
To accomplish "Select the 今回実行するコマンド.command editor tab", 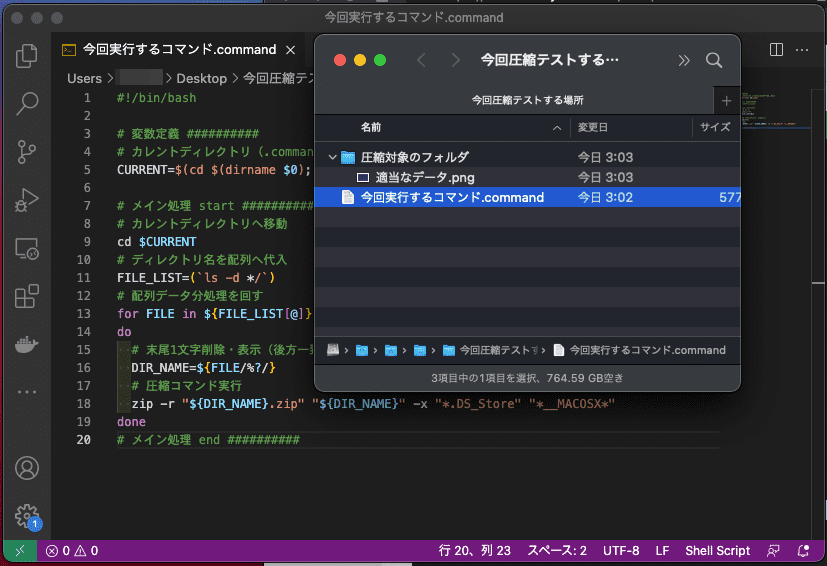I will 179,50.
